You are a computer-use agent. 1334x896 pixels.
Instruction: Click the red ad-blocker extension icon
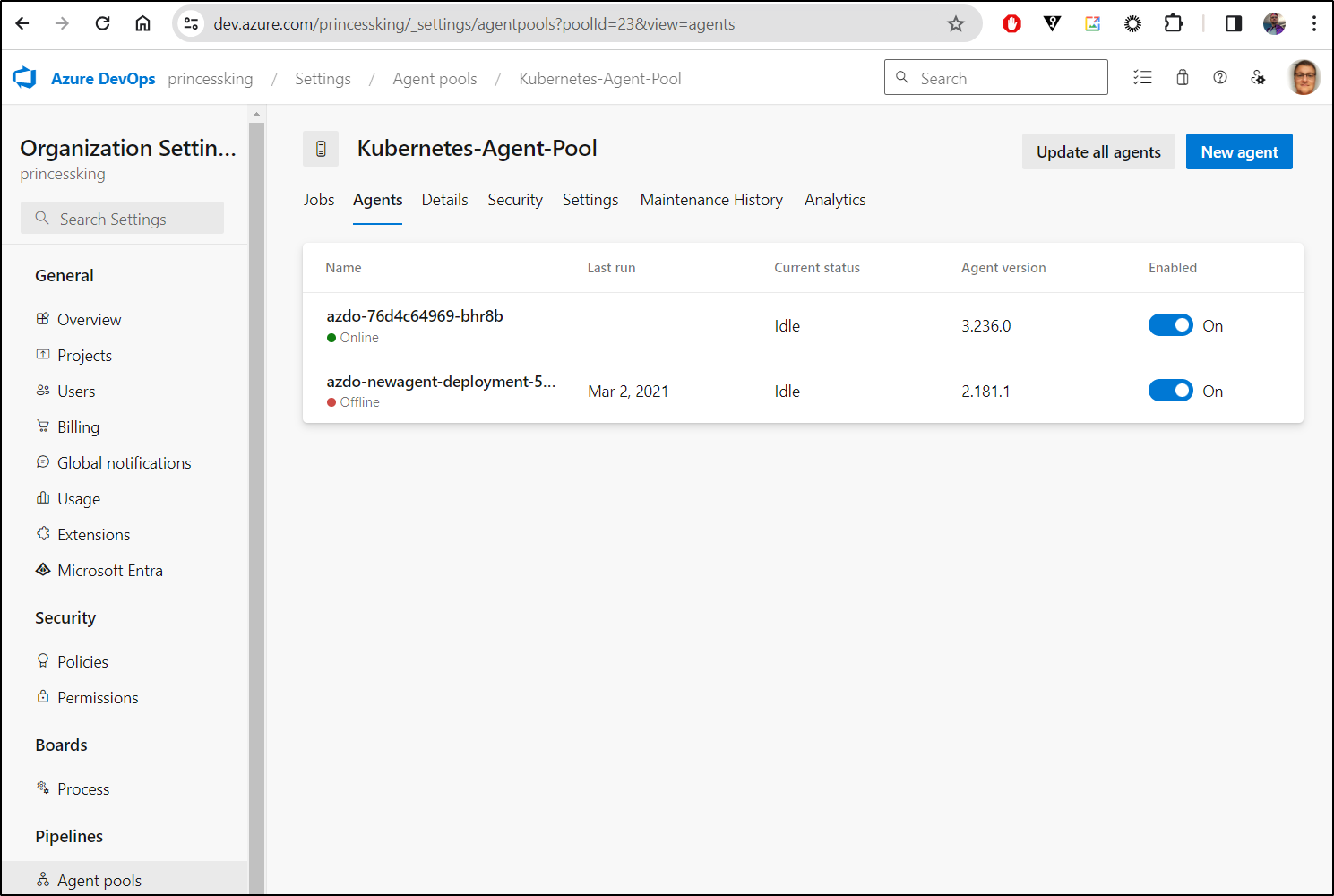pos(1011,23)
